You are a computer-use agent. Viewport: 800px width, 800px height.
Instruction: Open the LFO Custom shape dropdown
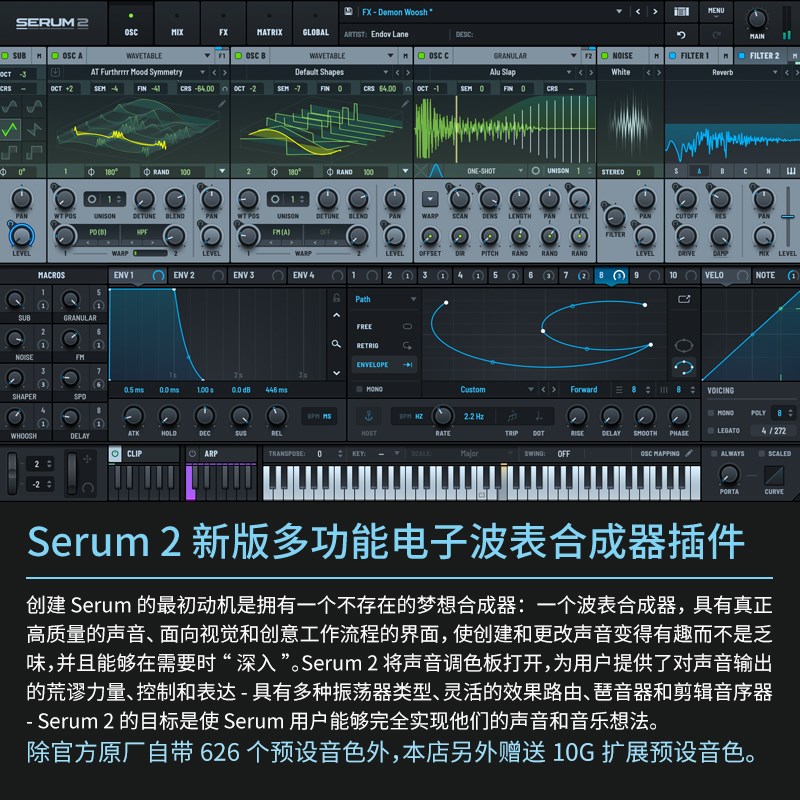coord(531,389)
